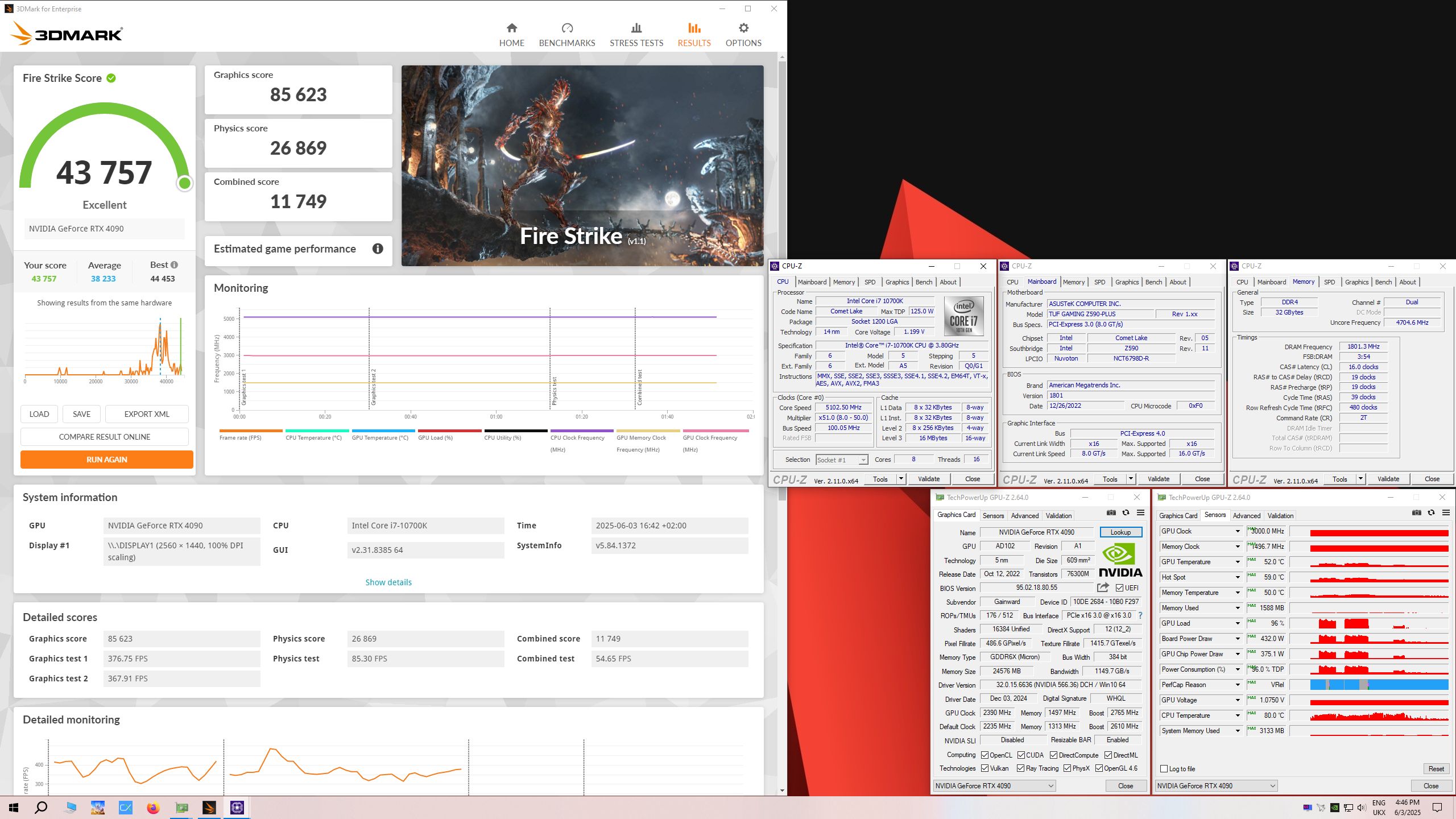
Task: Toggle DirectML checkbox in GPU-Z
Action: 1108,755
